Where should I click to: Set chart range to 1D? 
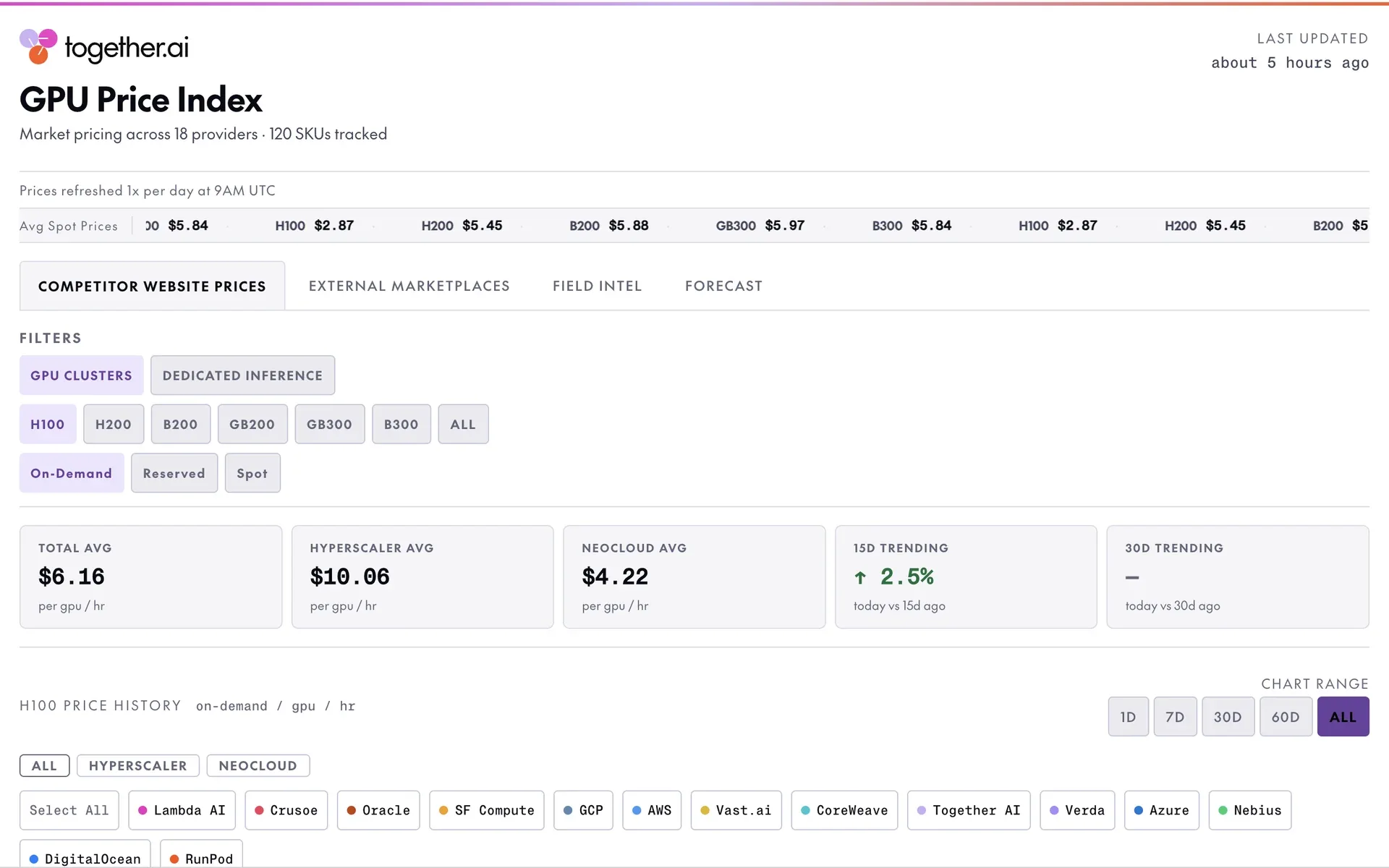coord(1128,717)
